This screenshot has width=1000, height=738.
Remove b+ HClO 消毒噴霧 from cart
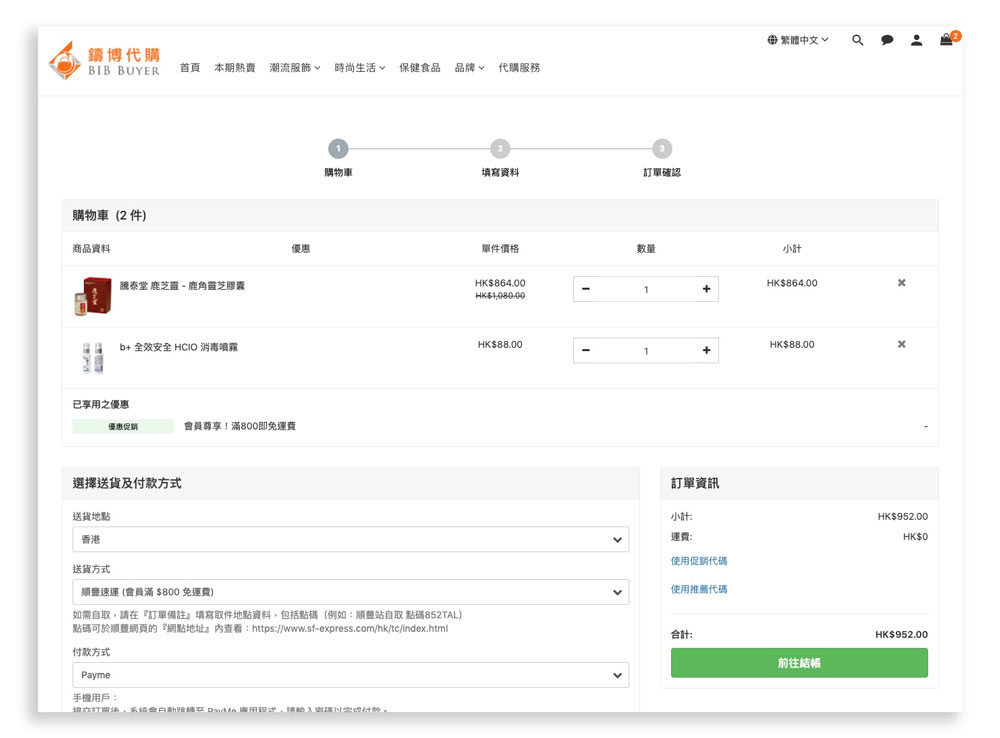pyautogui.click(x=902, y=344)
